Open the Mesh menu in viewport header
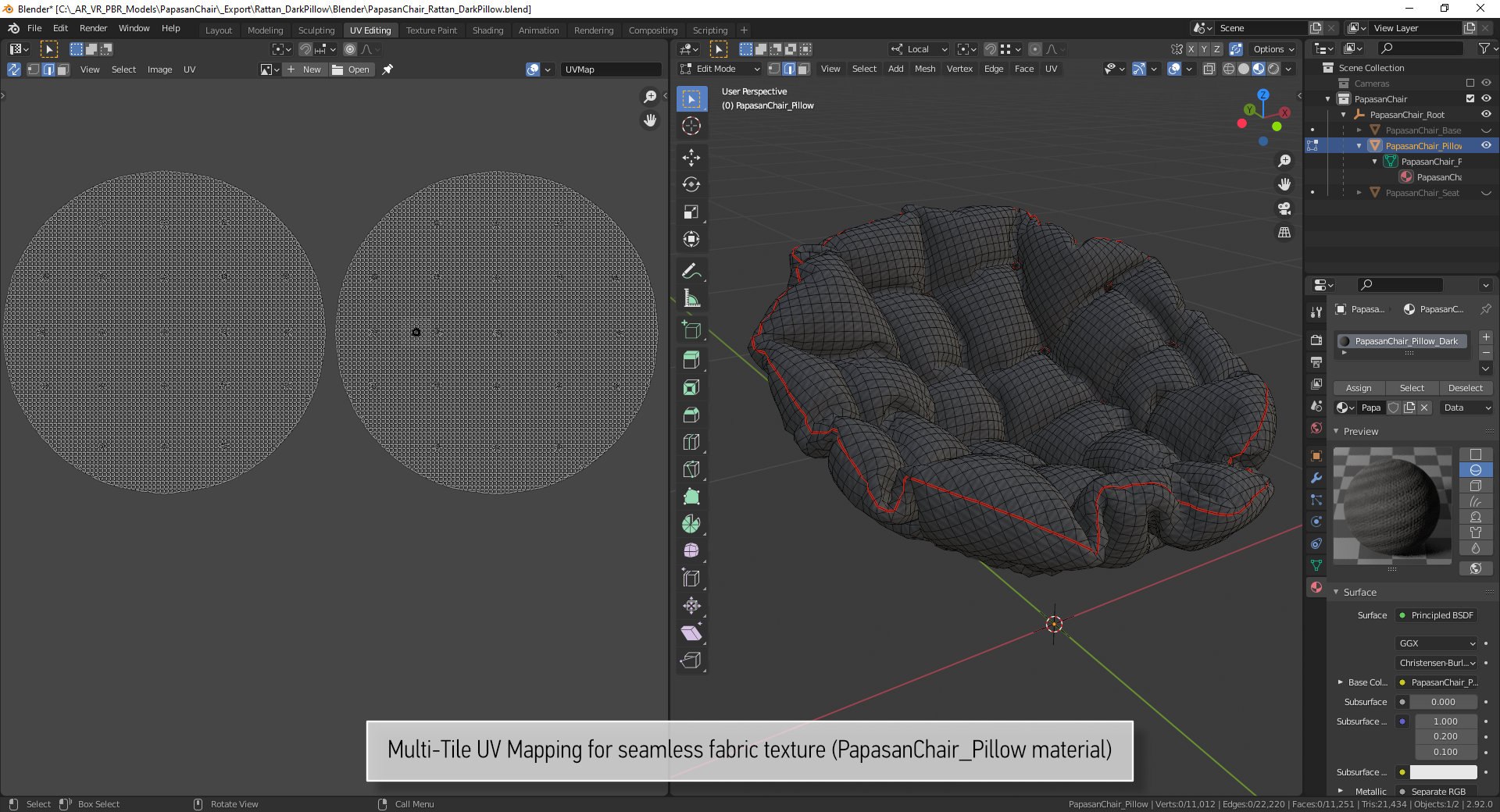This screenshot has width=1500, height=812. point(925,69)
